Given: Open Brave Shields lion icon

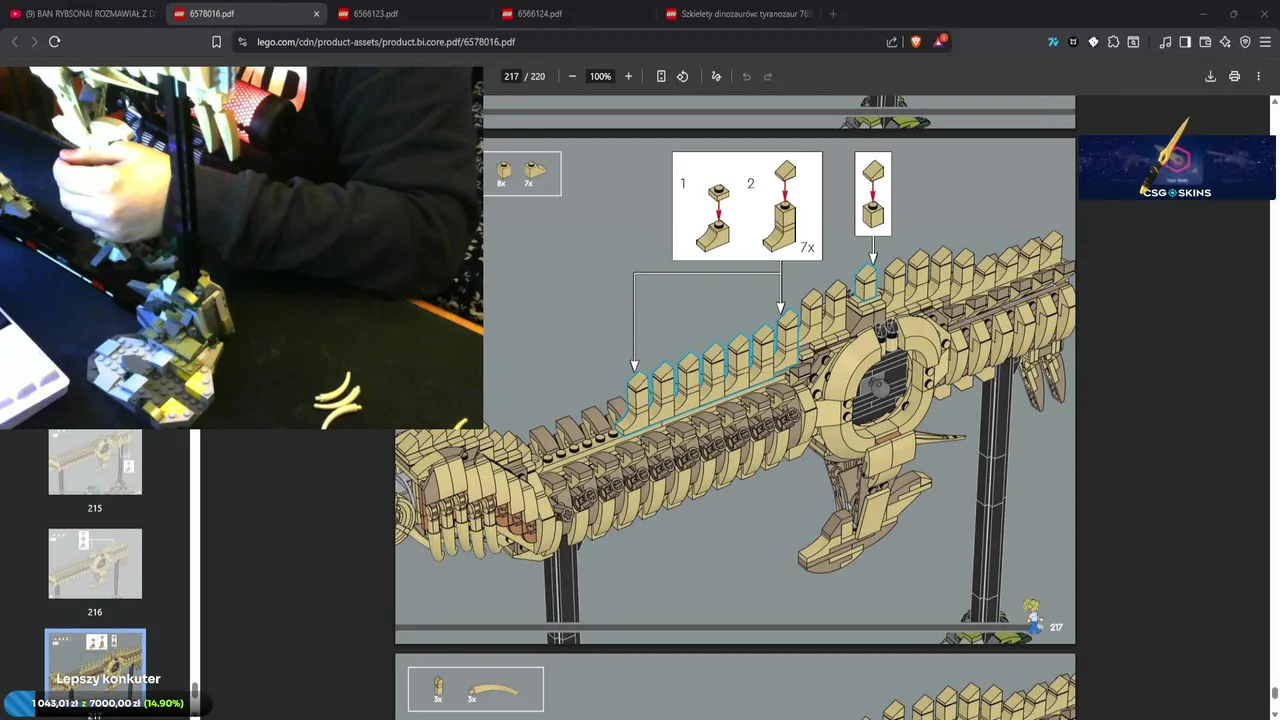Looking at the screenshot, I should [x=915, y=42].
